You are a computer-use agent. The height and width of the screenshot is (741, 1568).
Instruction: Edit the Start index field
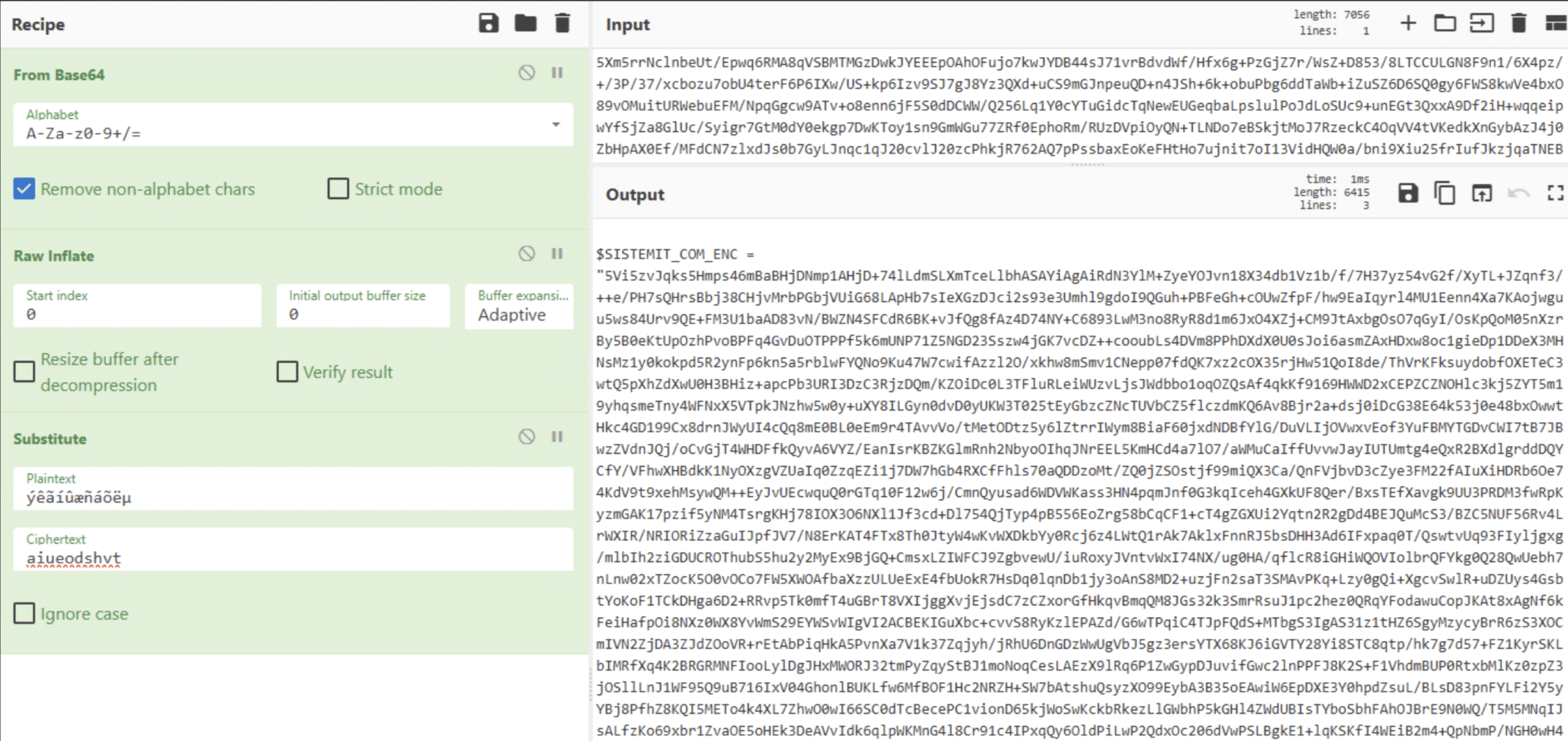(137, 314)
